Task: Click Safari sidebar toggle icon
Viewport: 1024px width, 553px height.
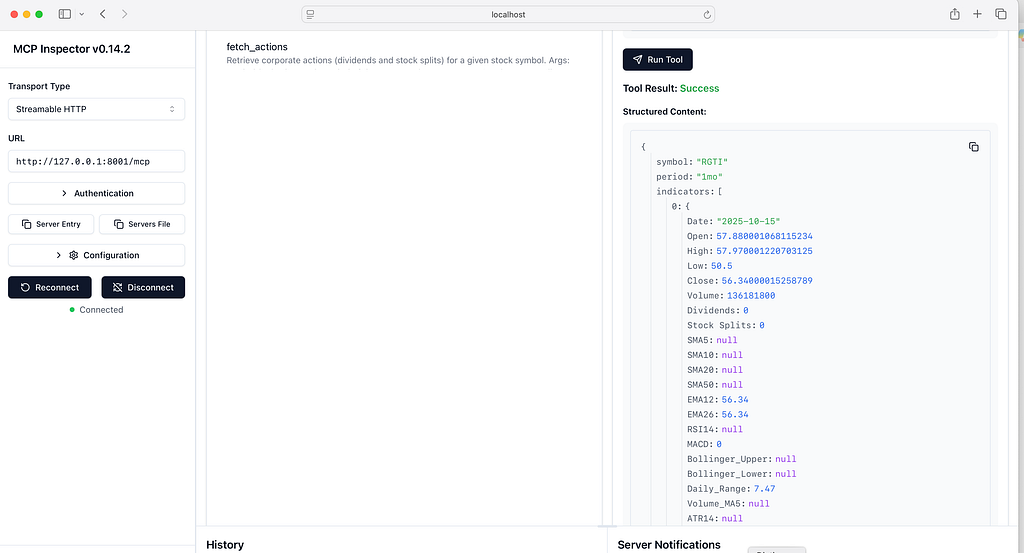Action: coord(65,14)
